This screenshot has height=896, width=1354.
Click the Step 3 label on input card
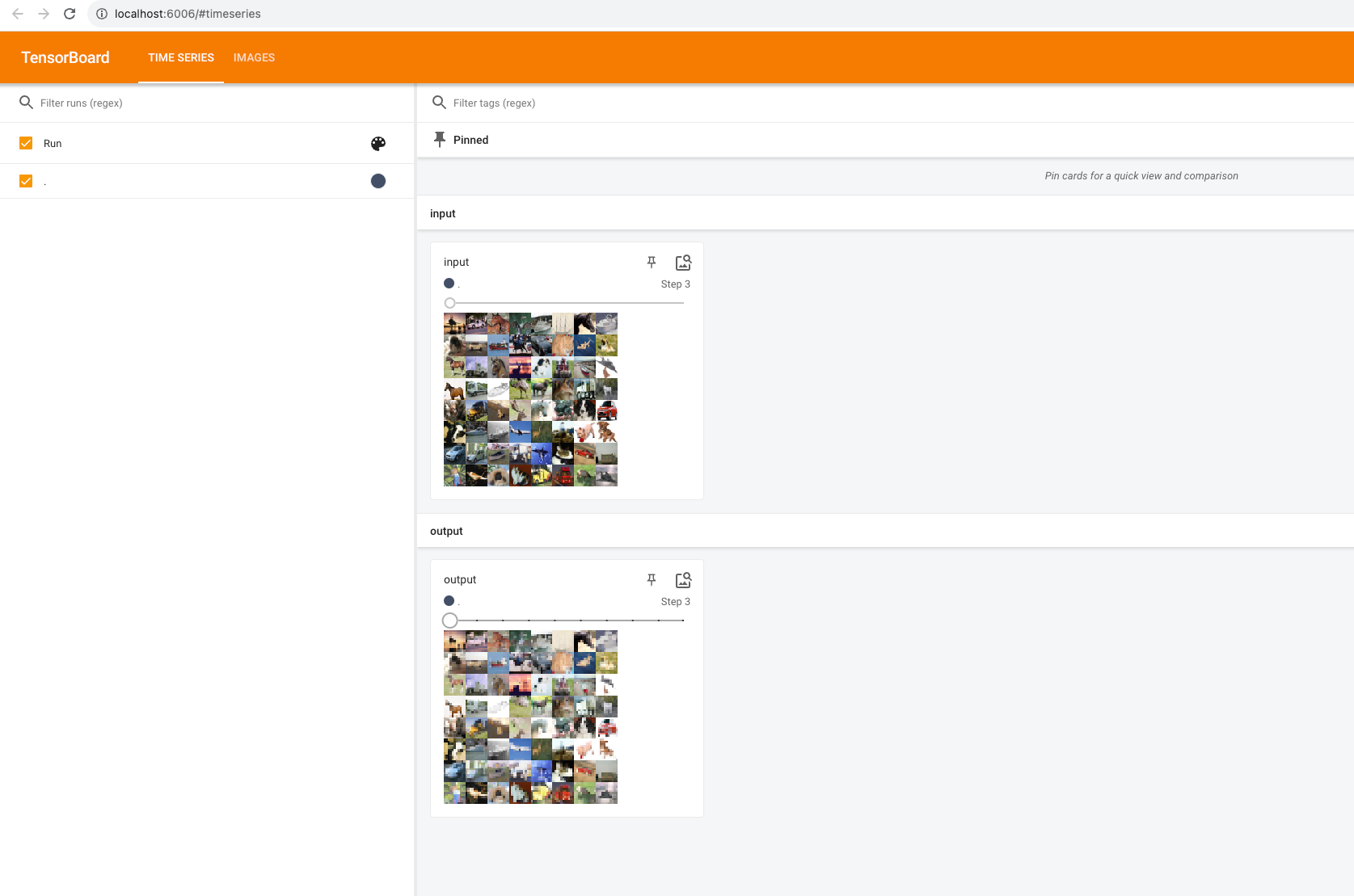tap(676, 284)
